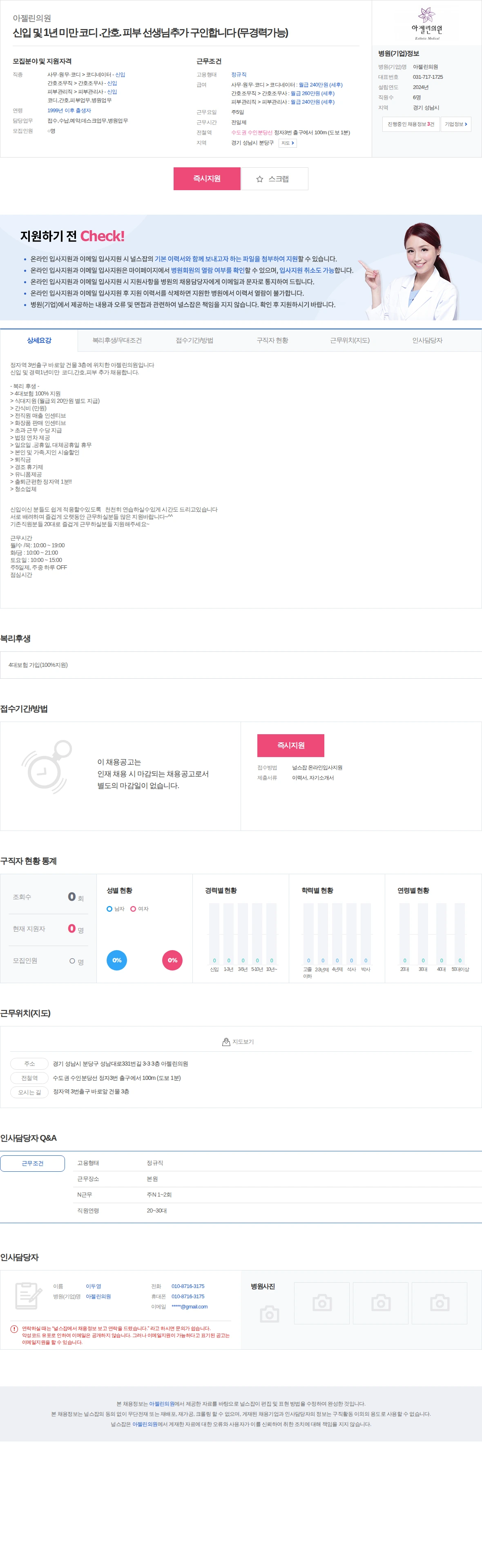This screenshot has height=1568, width=482.
Task: Click the 지도보기 link
Action: [x=238, y=1042]
